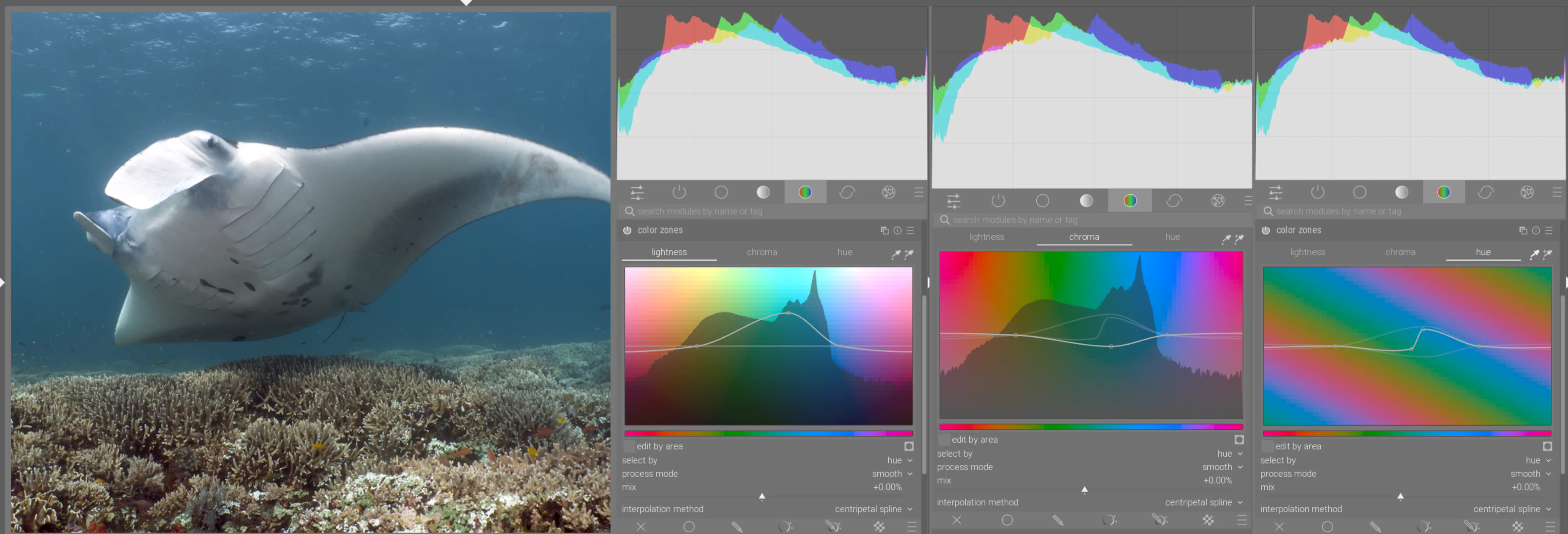
Task: Switch to chroma tab in lightness-active panel
Action: 762,252
